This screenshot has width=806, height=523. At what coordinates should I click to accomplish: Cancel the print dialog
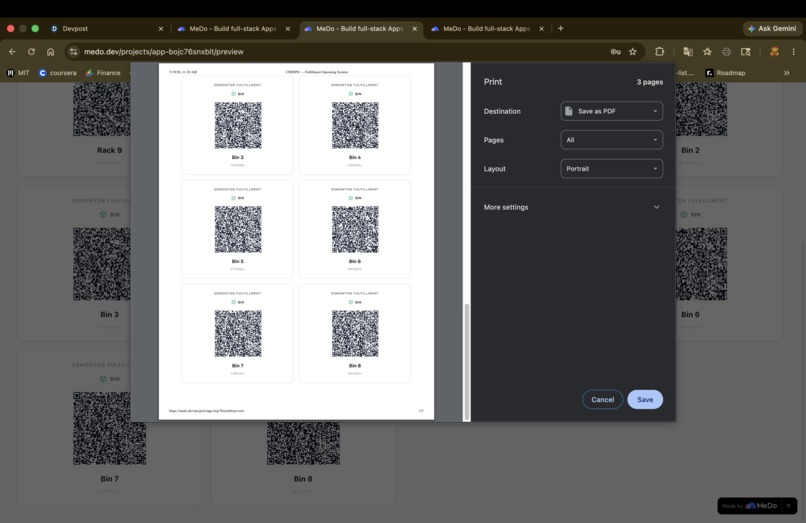click(x=602, y=400)
